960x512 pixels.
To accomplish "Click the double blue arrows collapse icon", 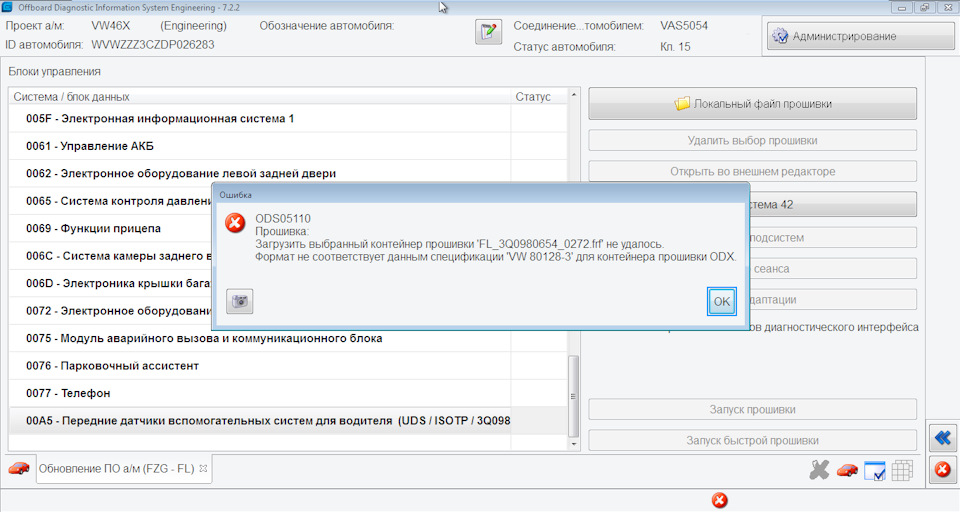I will [942, 438].
